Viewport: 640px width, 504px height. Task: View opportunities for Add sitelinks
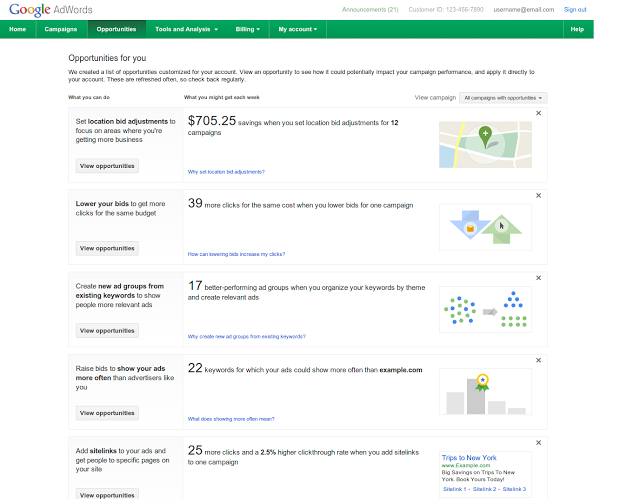(x=107, y=494)
